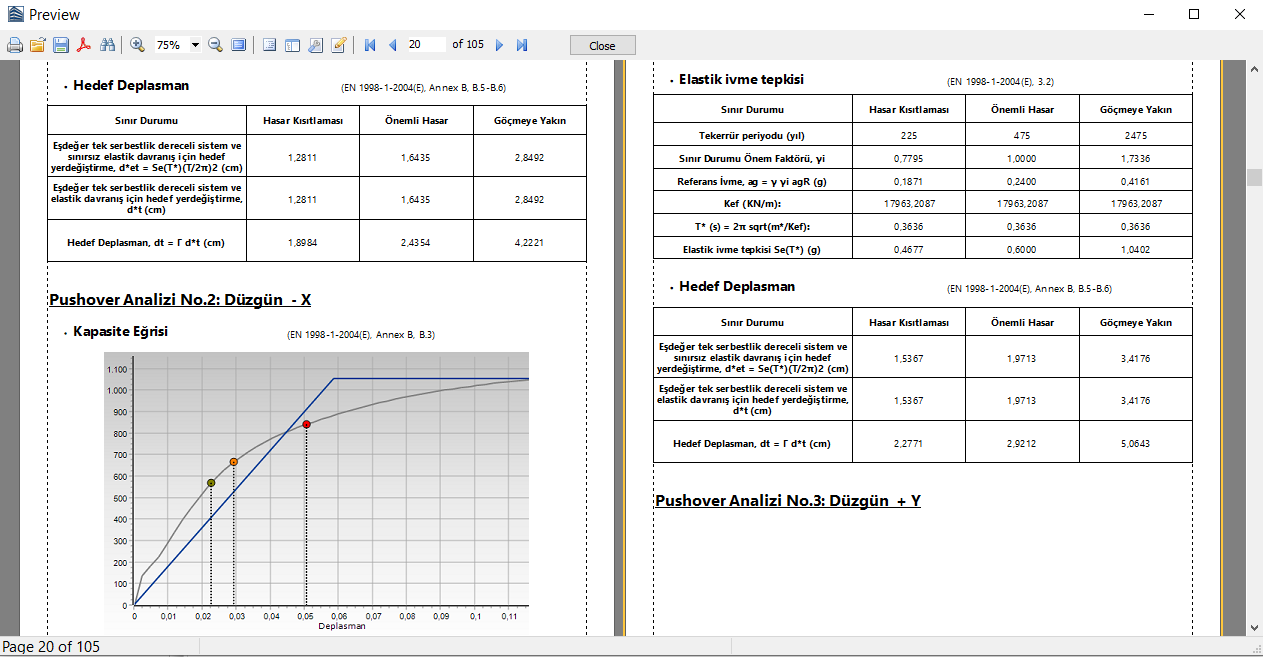Go to the previous page
1263x657 pixels.
[x=392, y=45]
